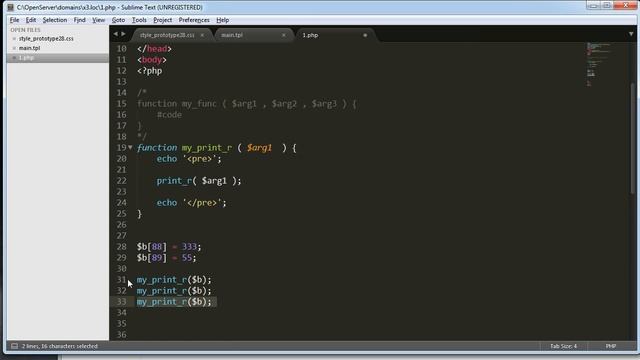Minimize the Sublime Text window
The height and width of the screenshot is (360, 640).
pos(593,5)
